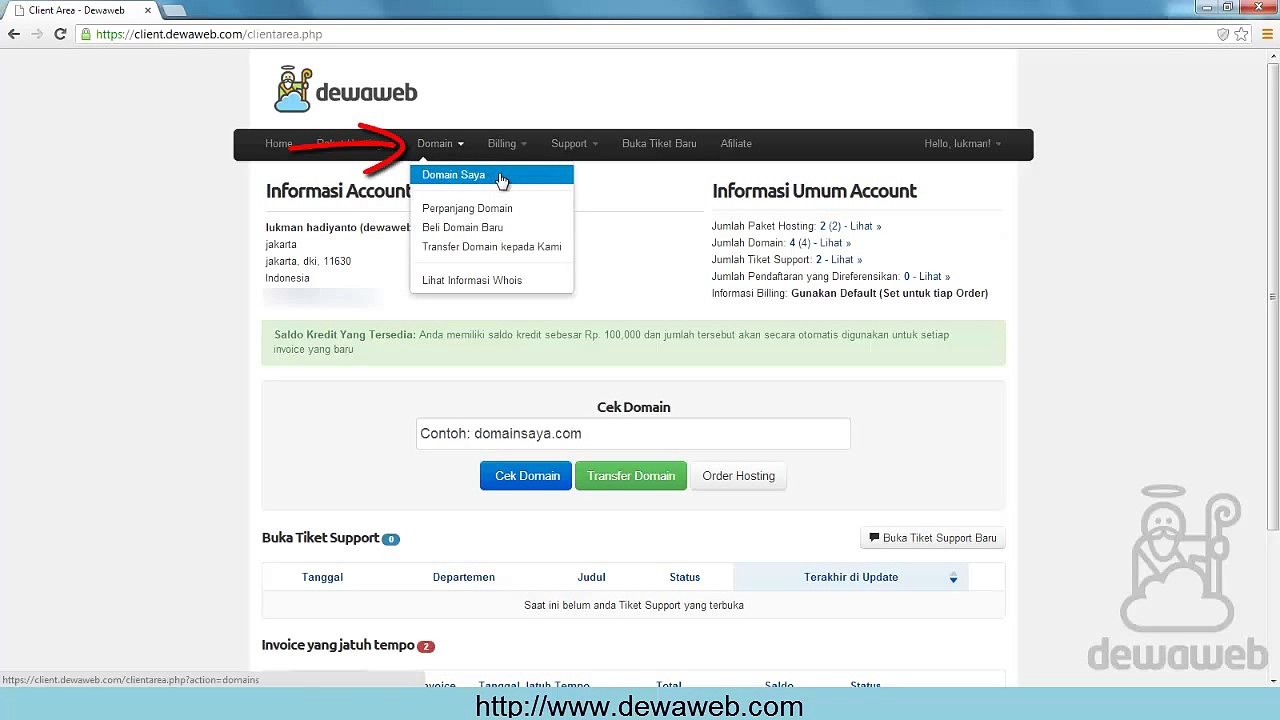
Task: Choose Perpanjang Domain
Action: point(467,208)
